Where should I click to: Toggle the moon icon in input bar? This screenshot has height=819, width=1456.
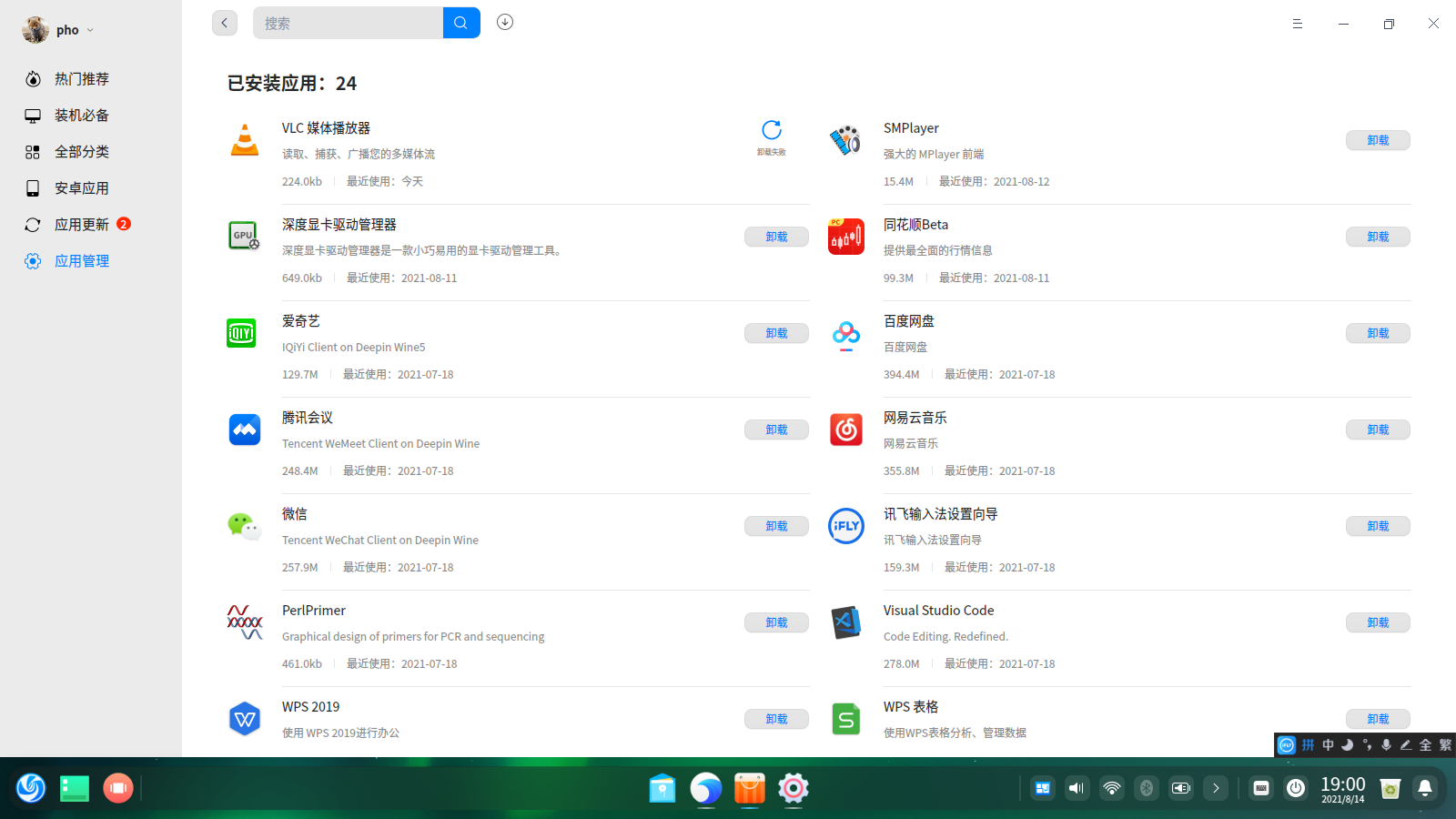point(1348,745)
